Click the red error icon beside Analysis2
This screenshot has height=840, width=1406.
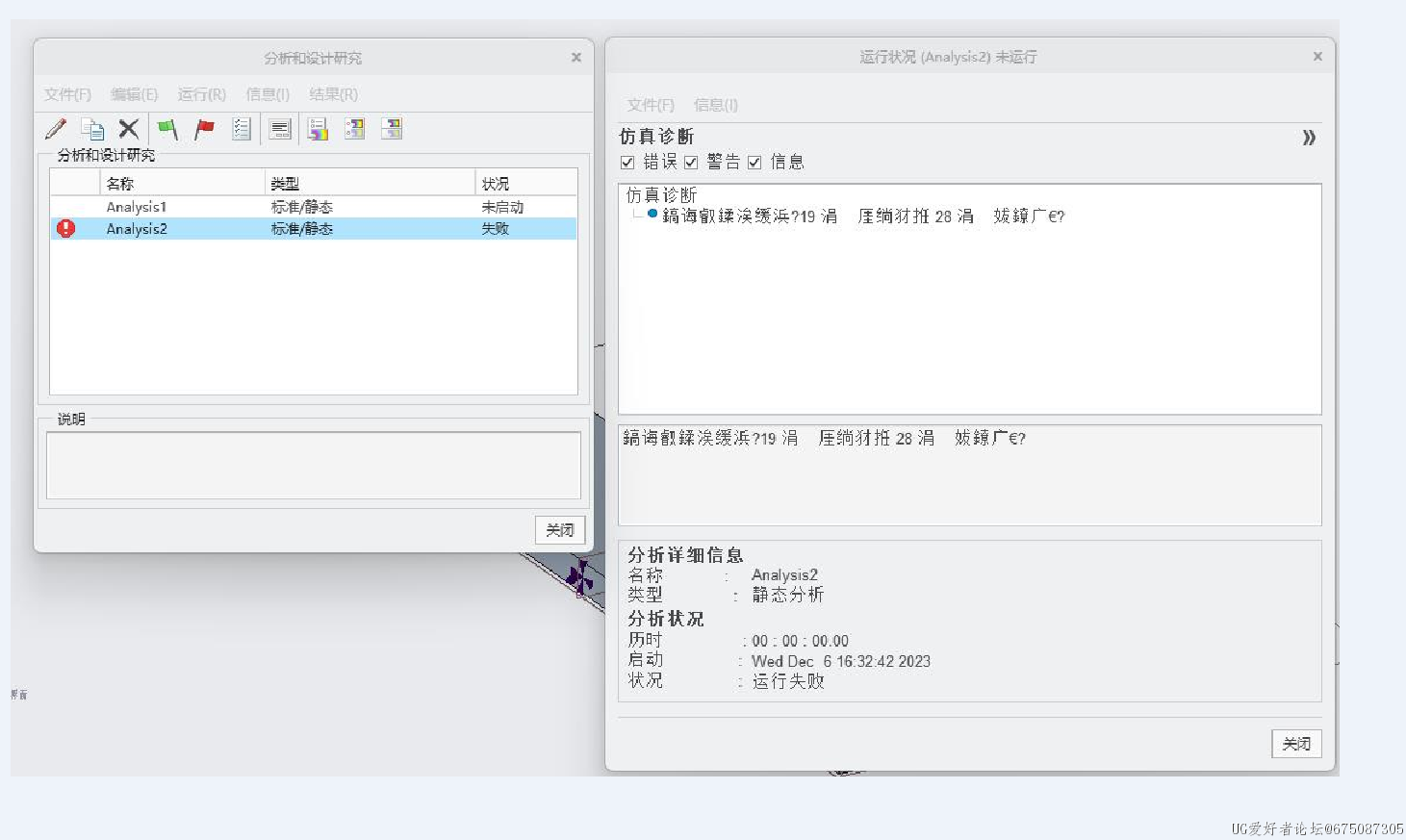(65, 228)
